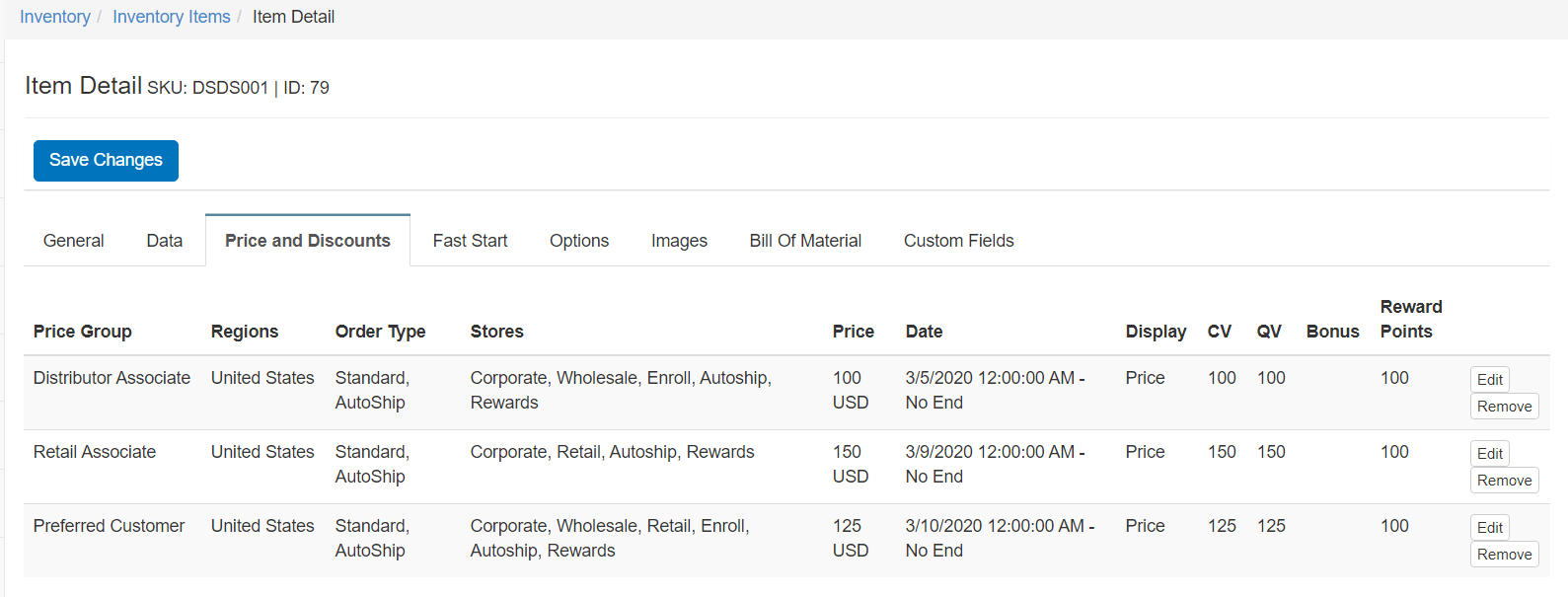This screenshot has height=597, width=1568.
Task: Remove the Preferred Customer price row
Action: point(1504,555)
